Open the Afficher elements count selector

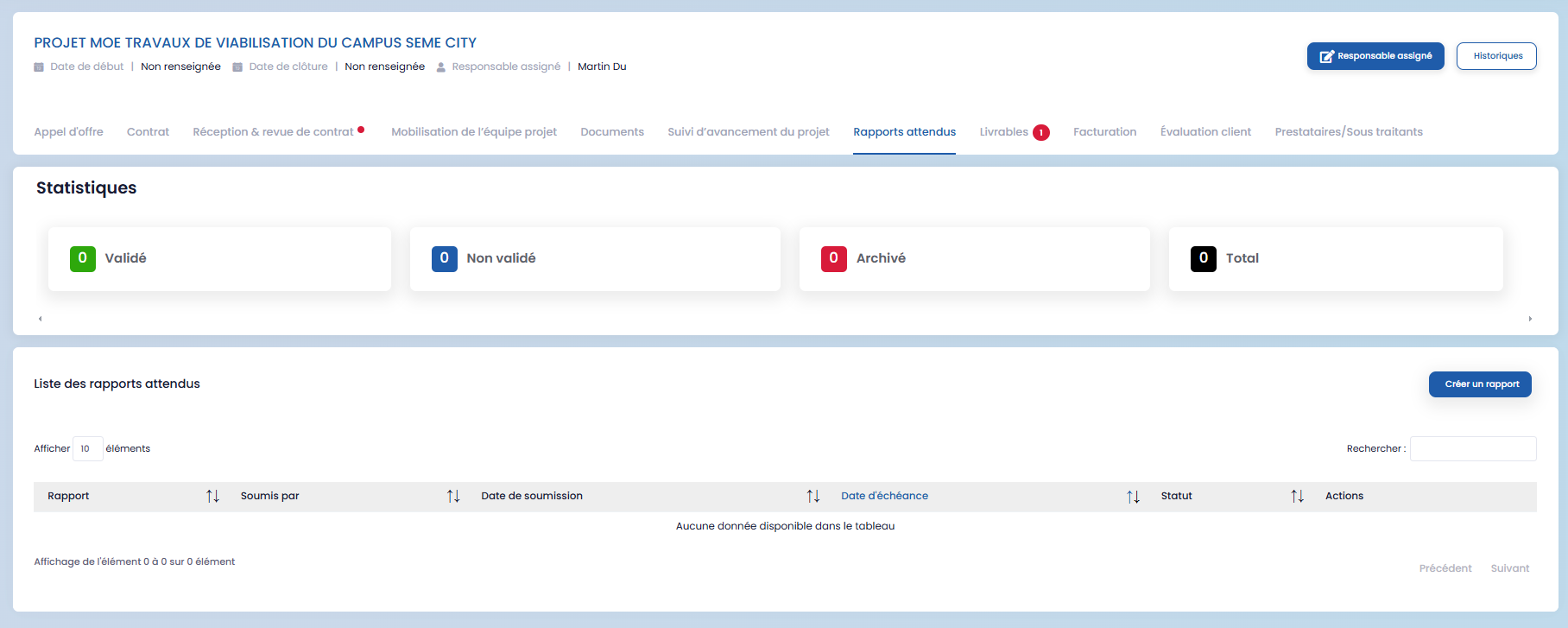[x=87, y=448]
